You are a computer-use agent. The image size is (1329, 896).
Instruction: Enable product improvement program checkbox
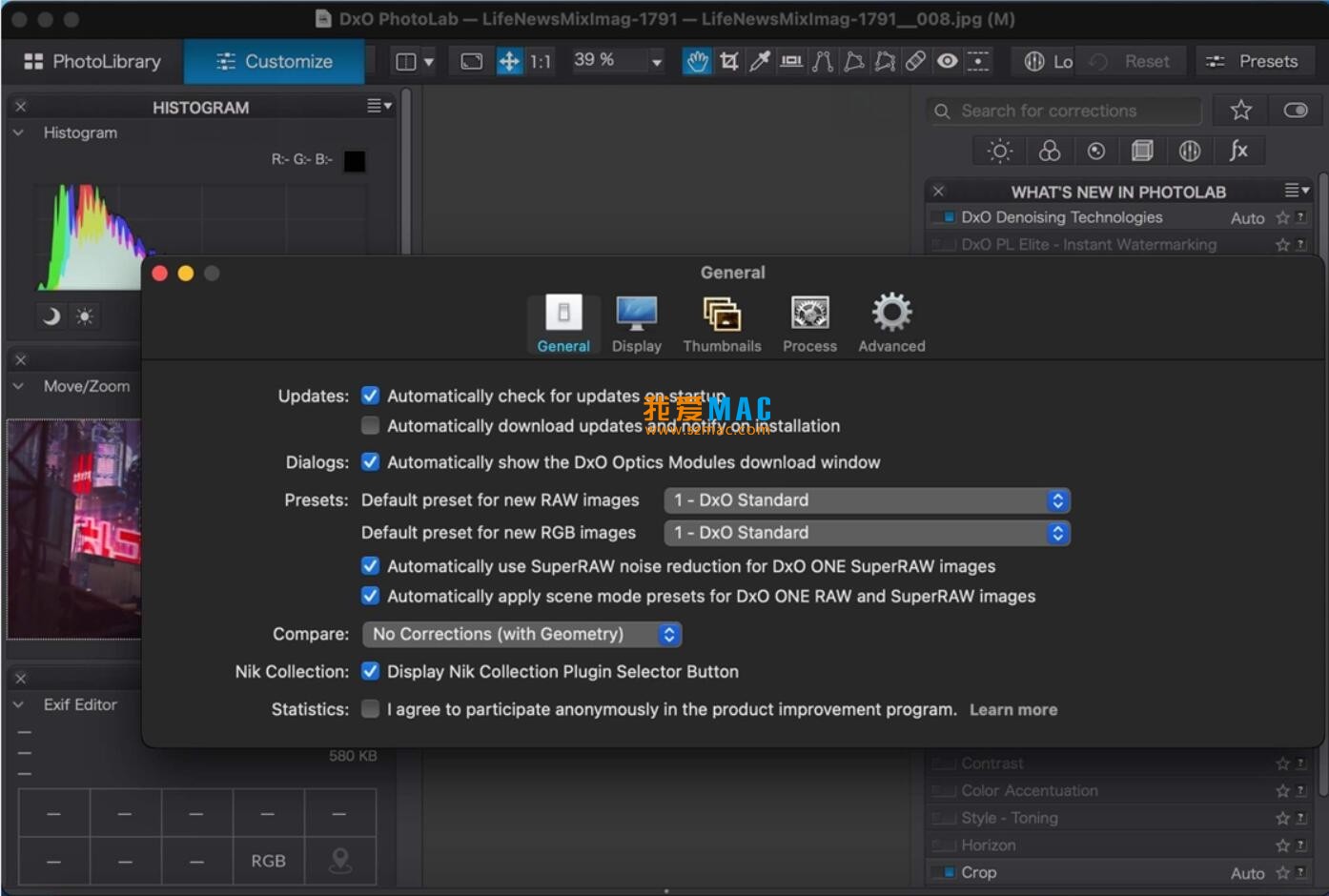[x=371, y=709]
